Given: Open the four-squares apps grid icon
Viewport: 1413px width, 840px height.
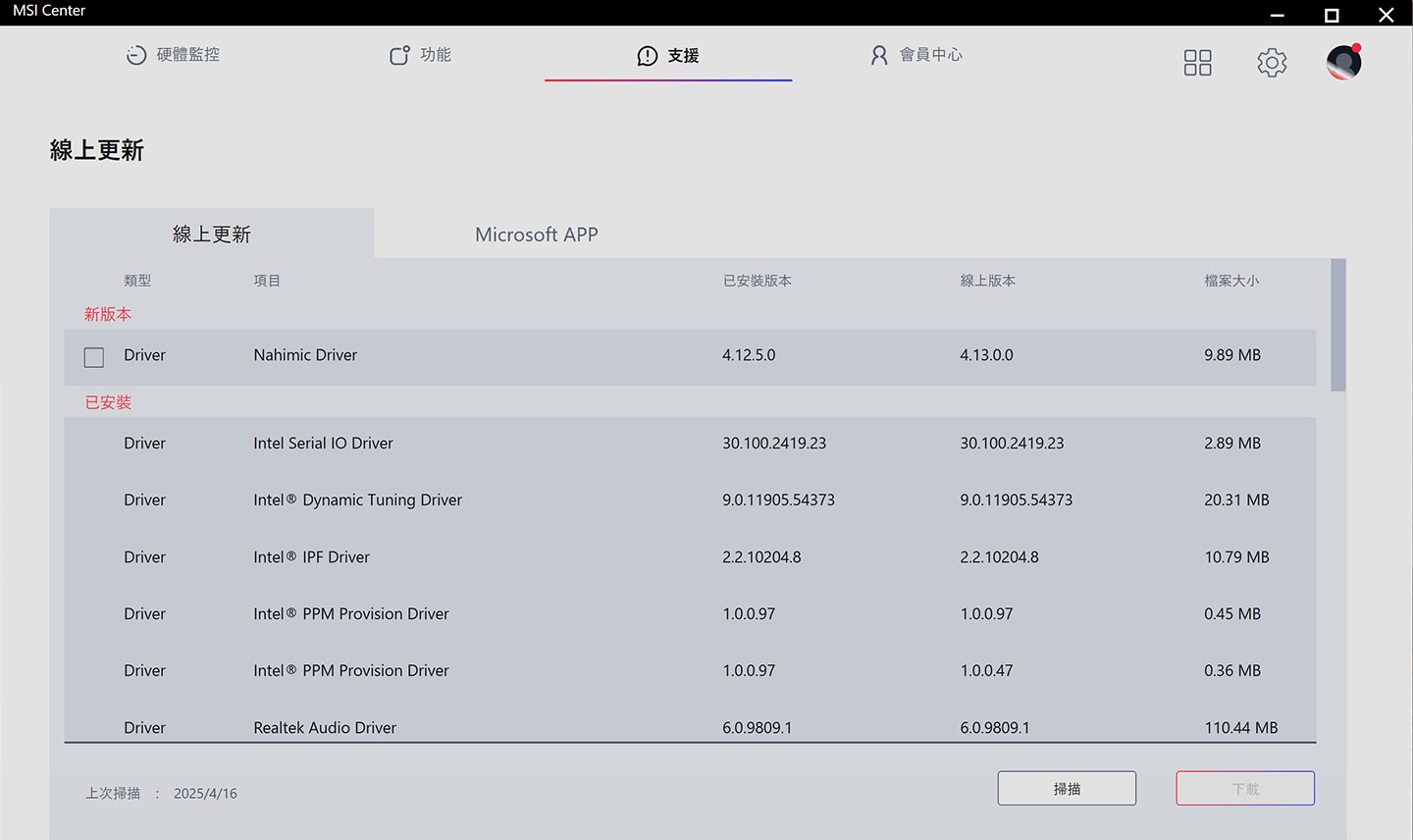Looking at the screenshot, I should (x=1197, y=63).
